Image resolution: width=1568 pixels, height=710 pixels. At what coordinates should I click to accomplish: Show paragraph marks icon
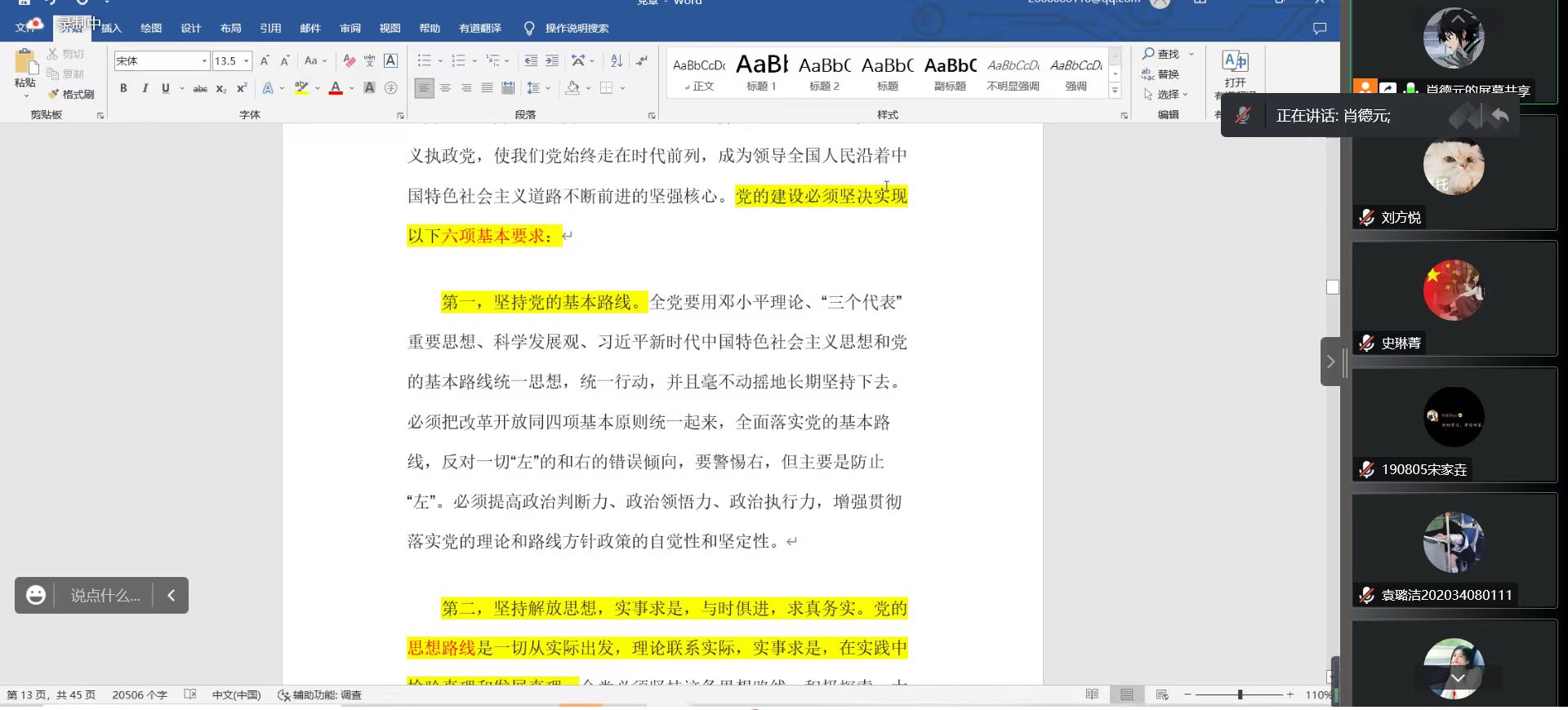(642, 60)
